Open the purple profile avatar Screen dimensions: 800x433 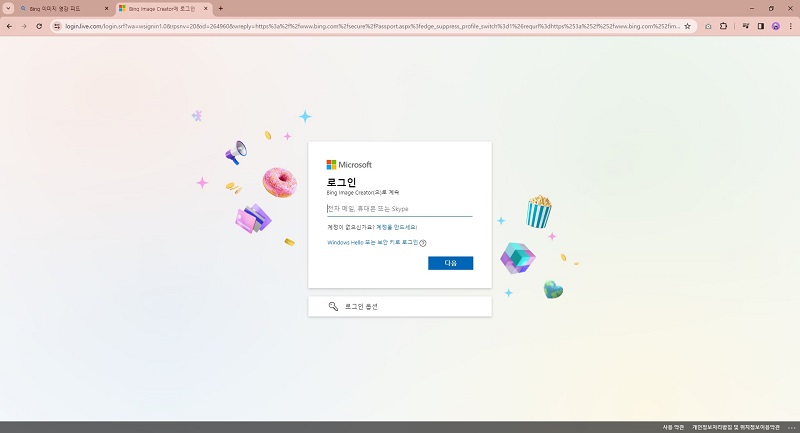coord(776,26)
